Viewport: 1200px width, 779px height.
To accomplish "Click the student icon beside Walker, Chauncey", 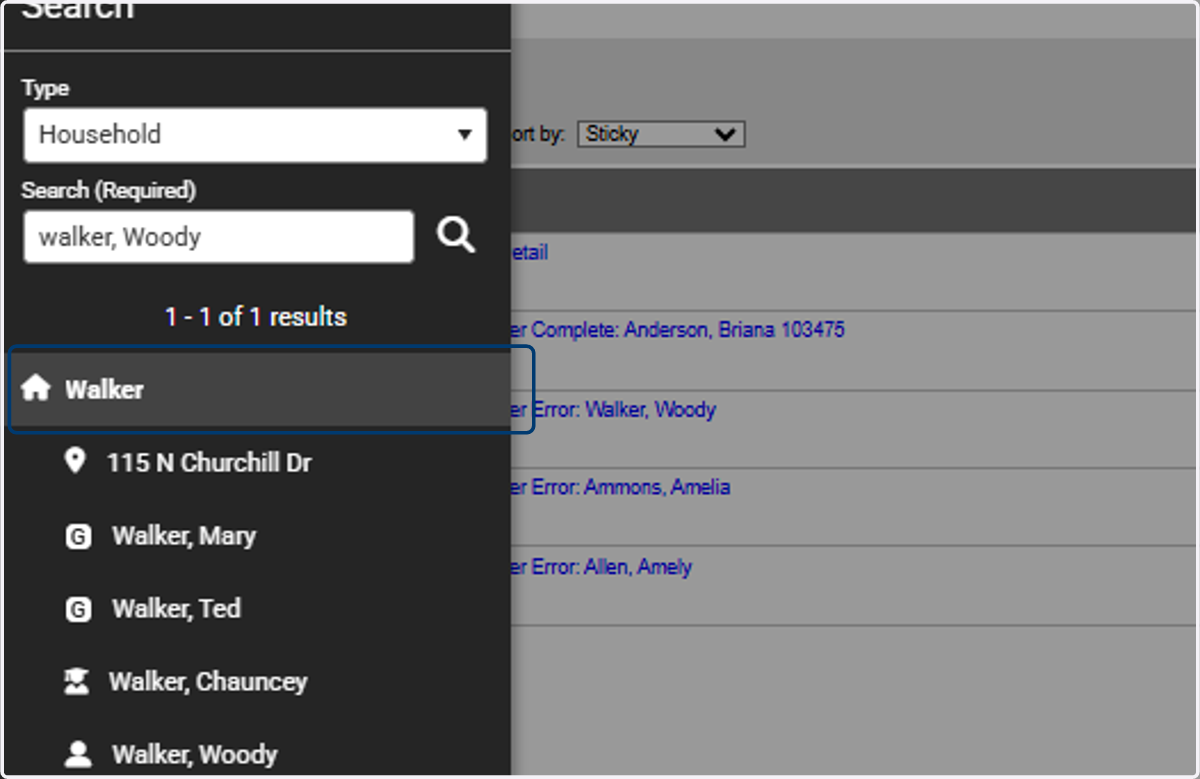I will pos(75,682).
